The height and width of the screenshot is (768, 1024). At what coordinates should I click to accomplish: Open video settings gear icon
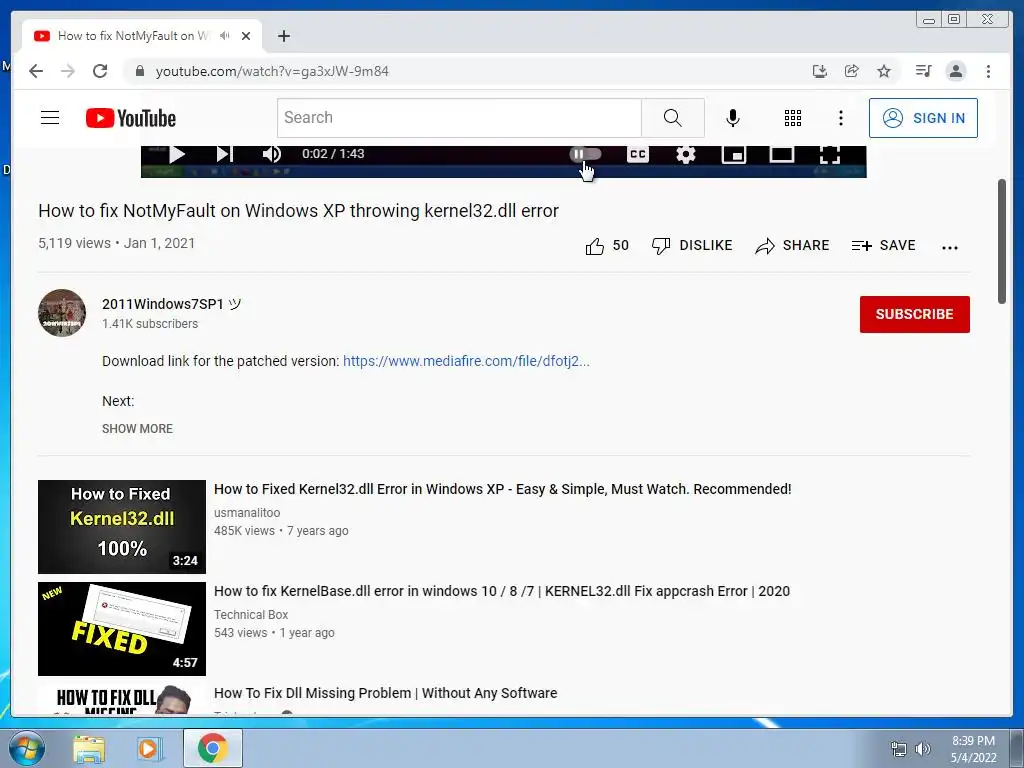(686, 154)
